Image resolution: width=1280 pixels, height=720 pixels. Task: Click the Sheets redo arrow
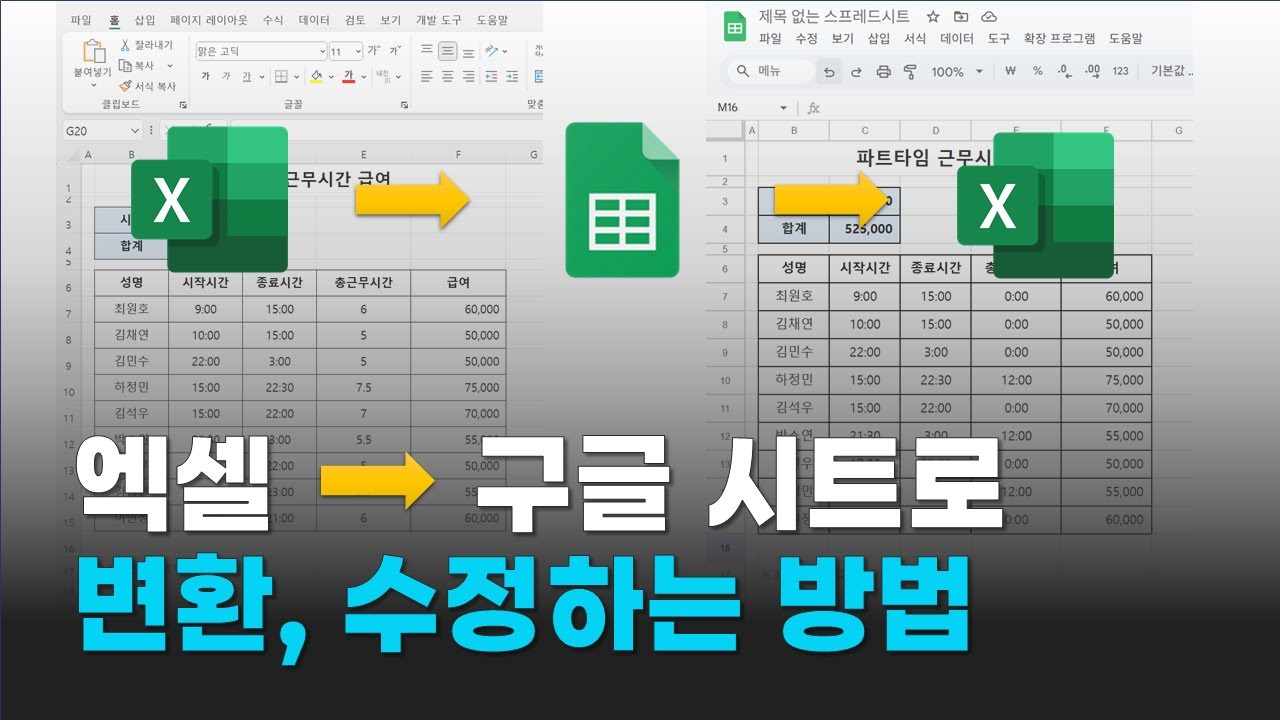coord(856,71)
